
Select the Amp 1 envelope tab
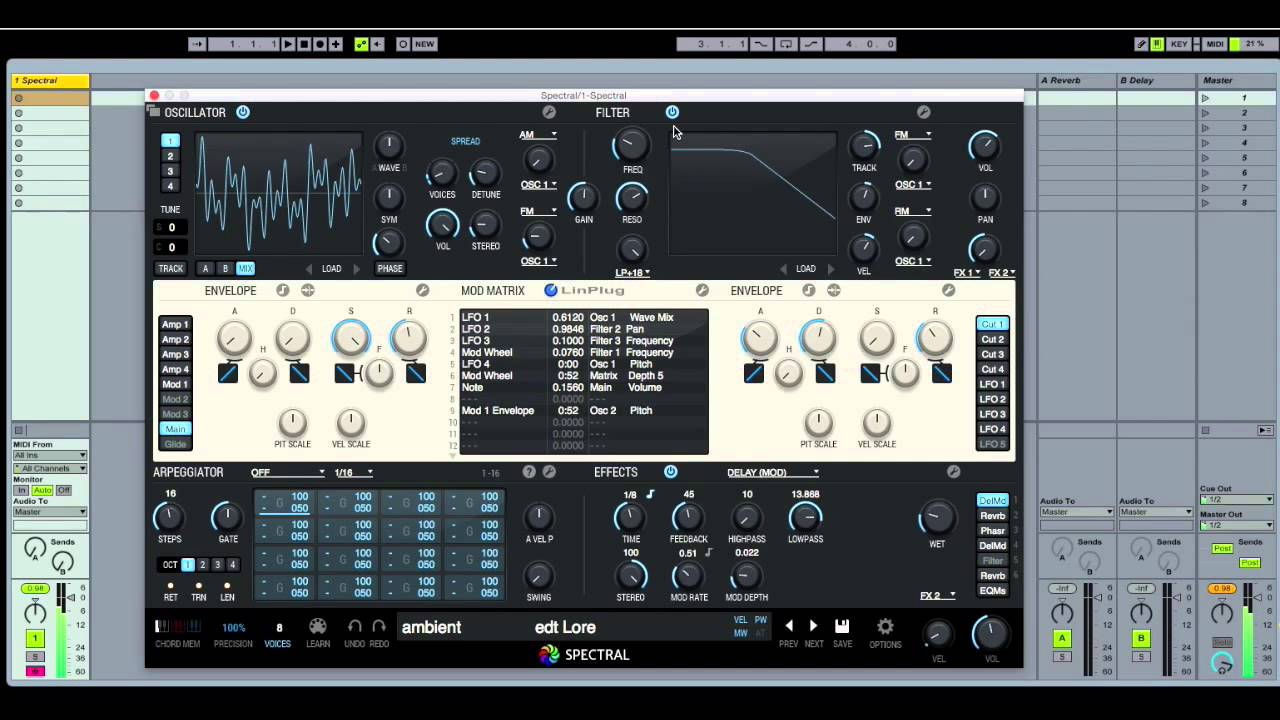(x=175, y=324)
